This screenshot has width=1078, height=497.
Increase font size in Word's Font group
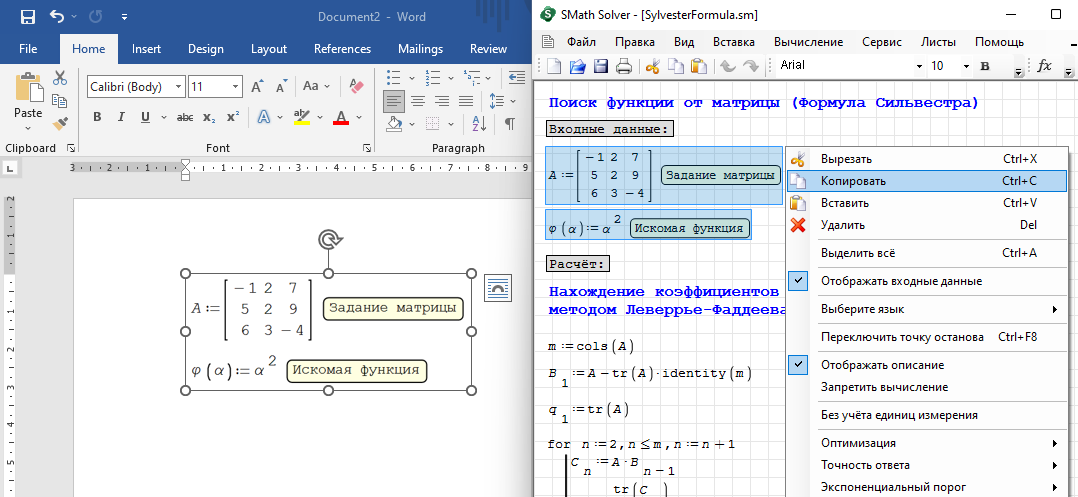coord(257,87)
